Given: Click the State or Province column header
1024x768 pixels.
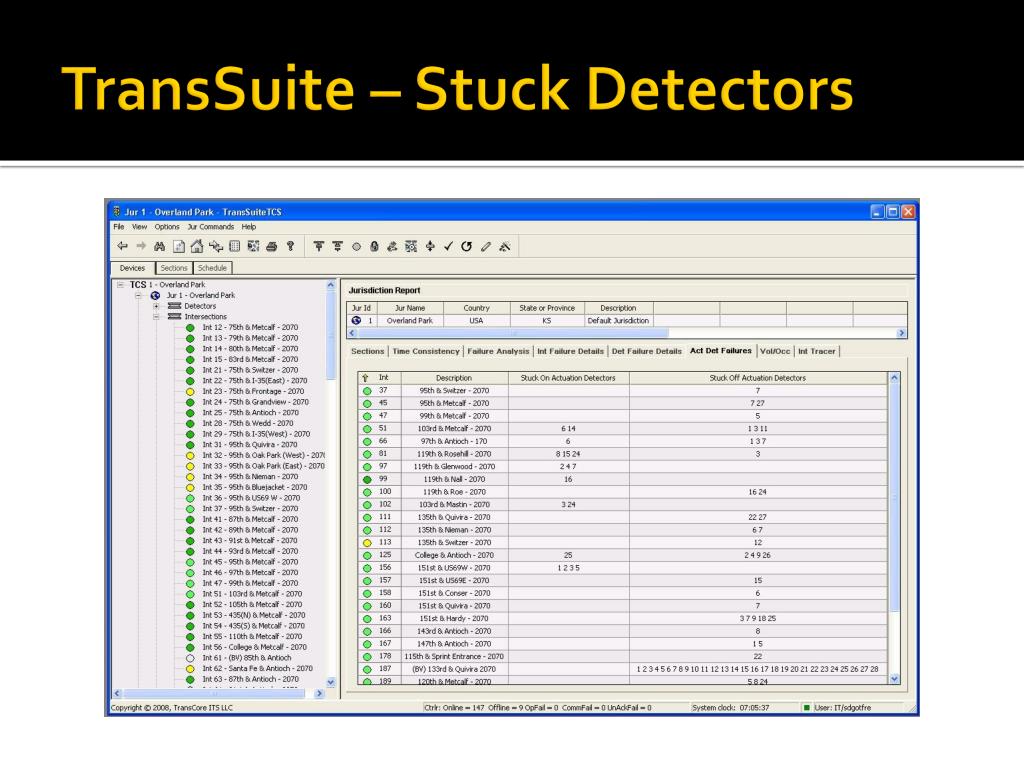Looking at the screenshot, I should (x=547, y=308).
